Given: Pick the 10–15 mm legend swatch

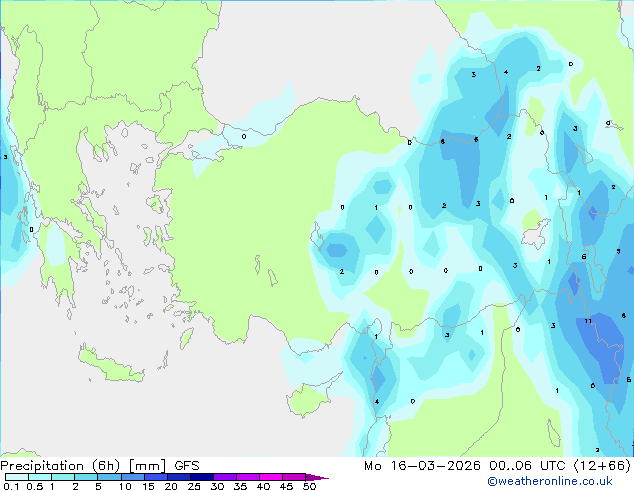Looking at the screenshot, I should (132, 477).
